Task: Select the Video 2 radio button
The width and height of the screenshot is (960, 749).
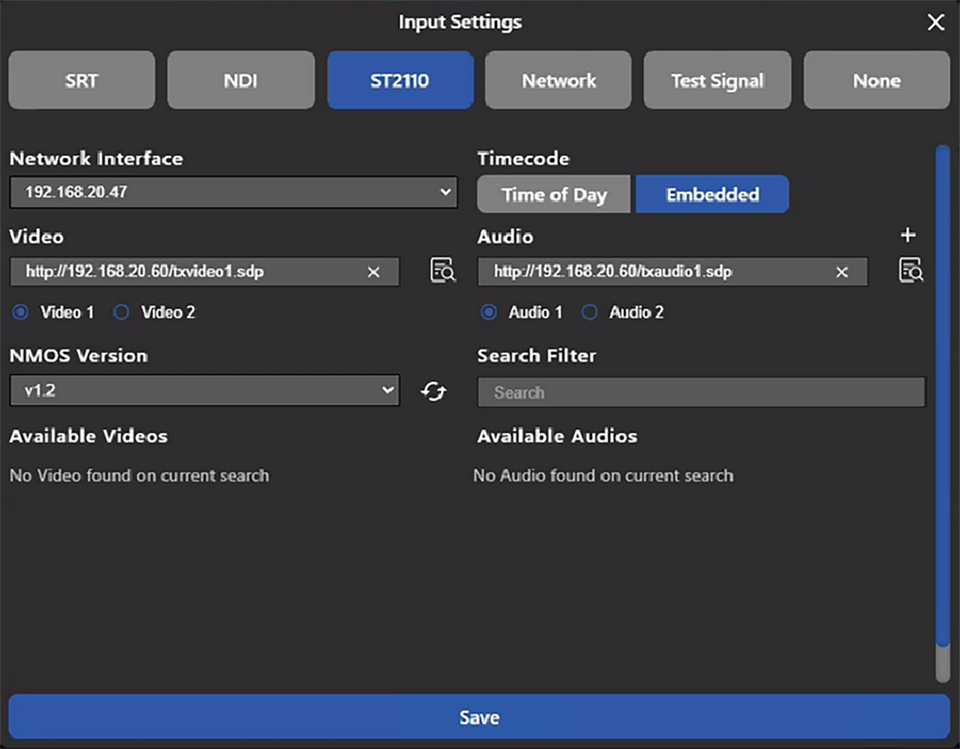Action: 121,312
